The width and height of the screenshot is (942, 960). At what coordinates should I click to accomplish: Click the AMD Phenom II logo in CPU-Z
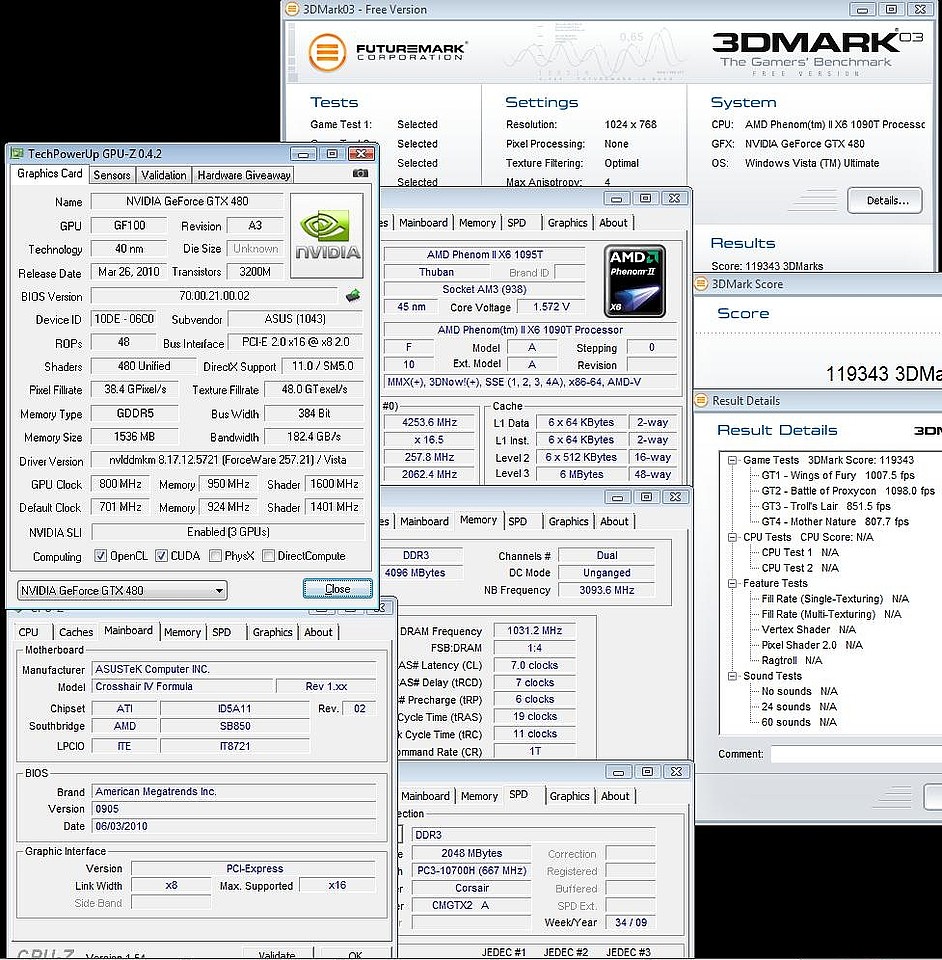pos(634,281)
